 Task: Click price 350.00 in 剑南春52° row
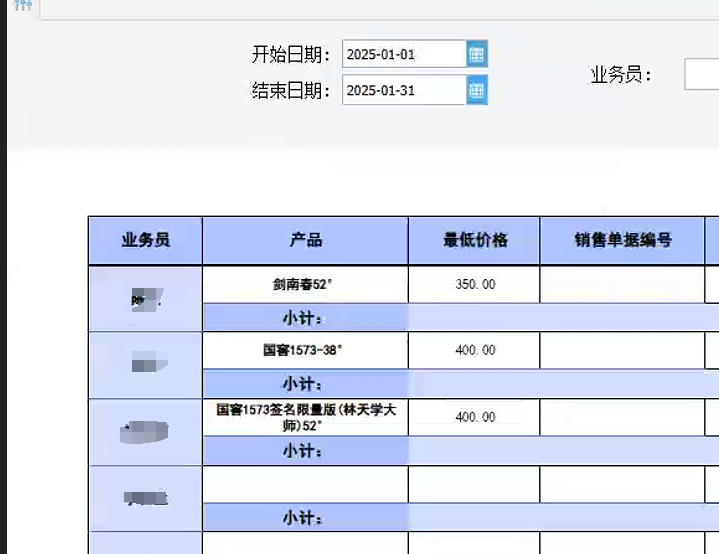[x=474, y=284]
